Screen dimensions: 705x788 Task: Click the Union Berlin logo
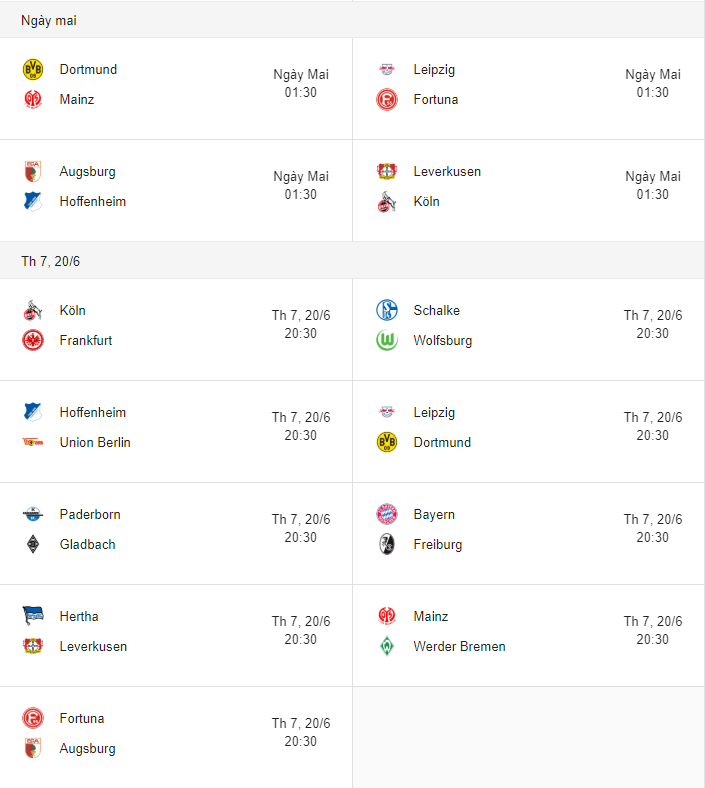click(33, 442)
